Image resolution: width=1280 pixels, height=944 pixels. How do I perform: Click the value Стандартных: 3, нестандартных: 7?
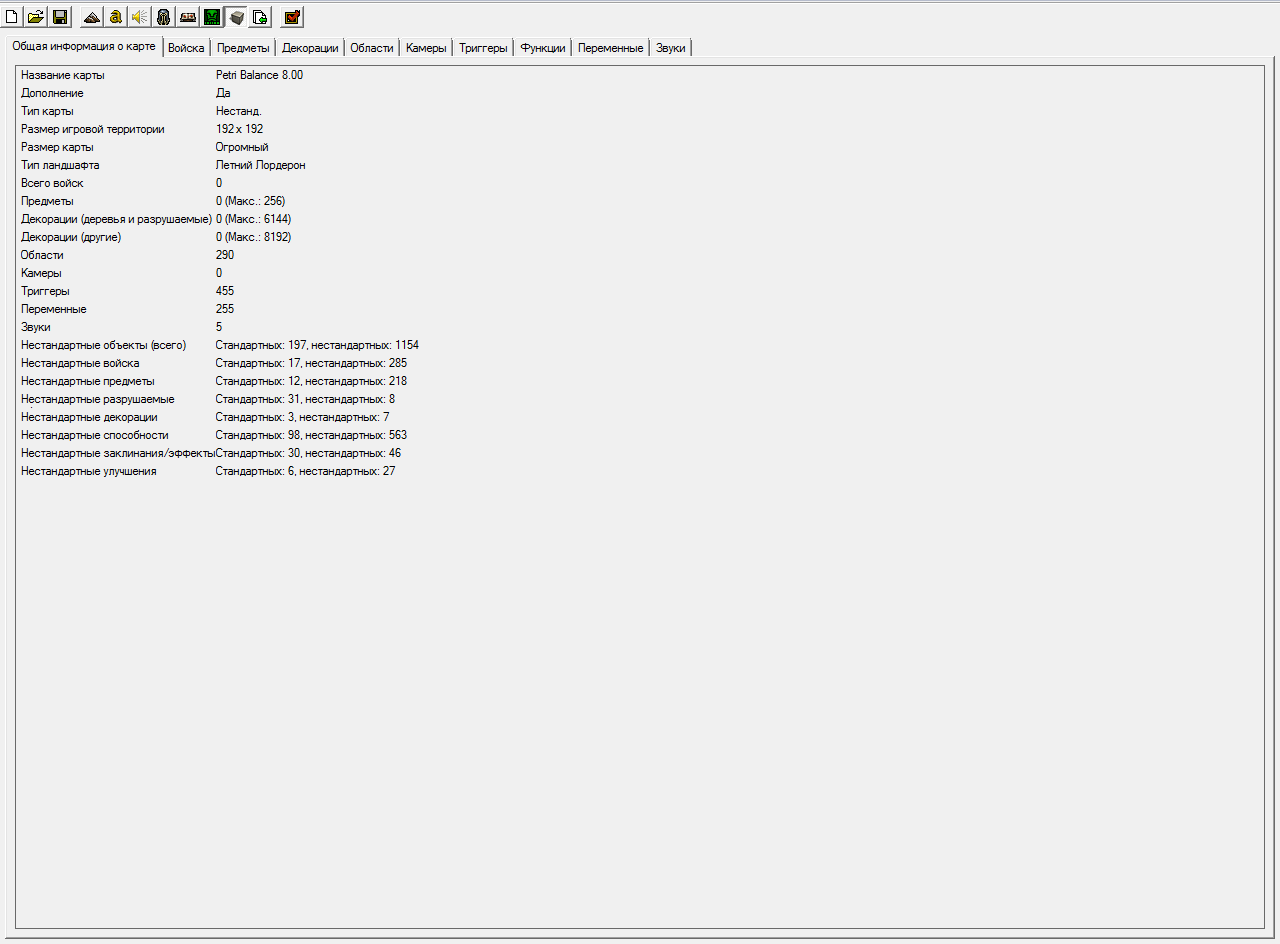[x=302, y=417]
